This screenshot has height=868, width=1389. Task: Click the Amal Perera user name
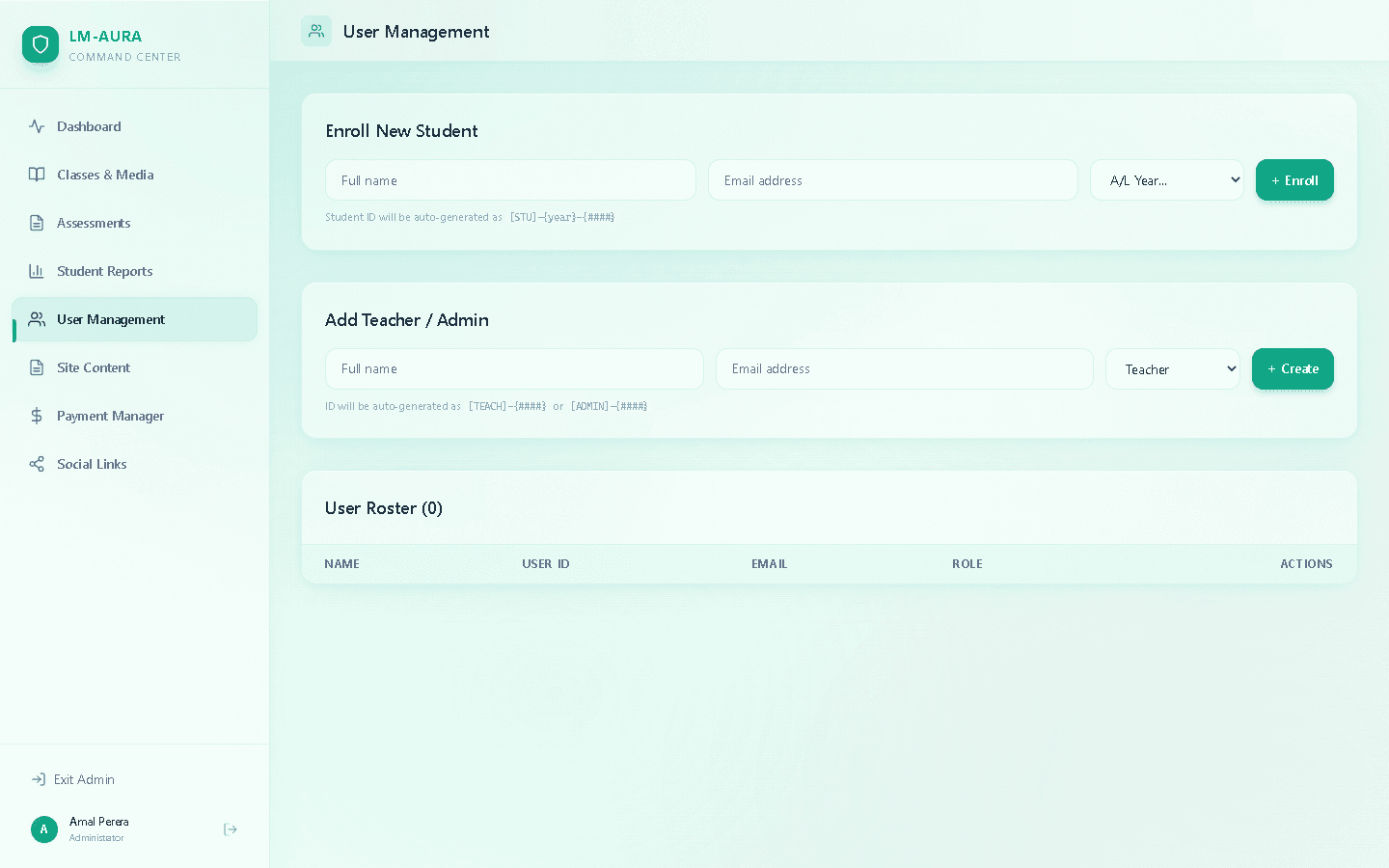[99, 822]
